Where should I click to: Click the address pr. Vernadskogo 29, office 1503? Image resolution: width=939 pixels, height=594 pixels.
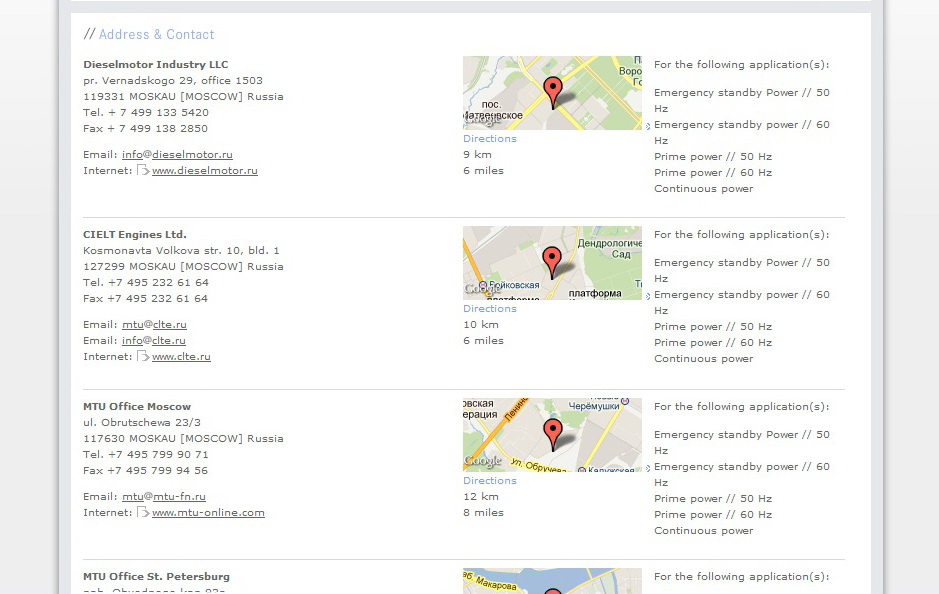pyautogui.click(x=173, y=80)
